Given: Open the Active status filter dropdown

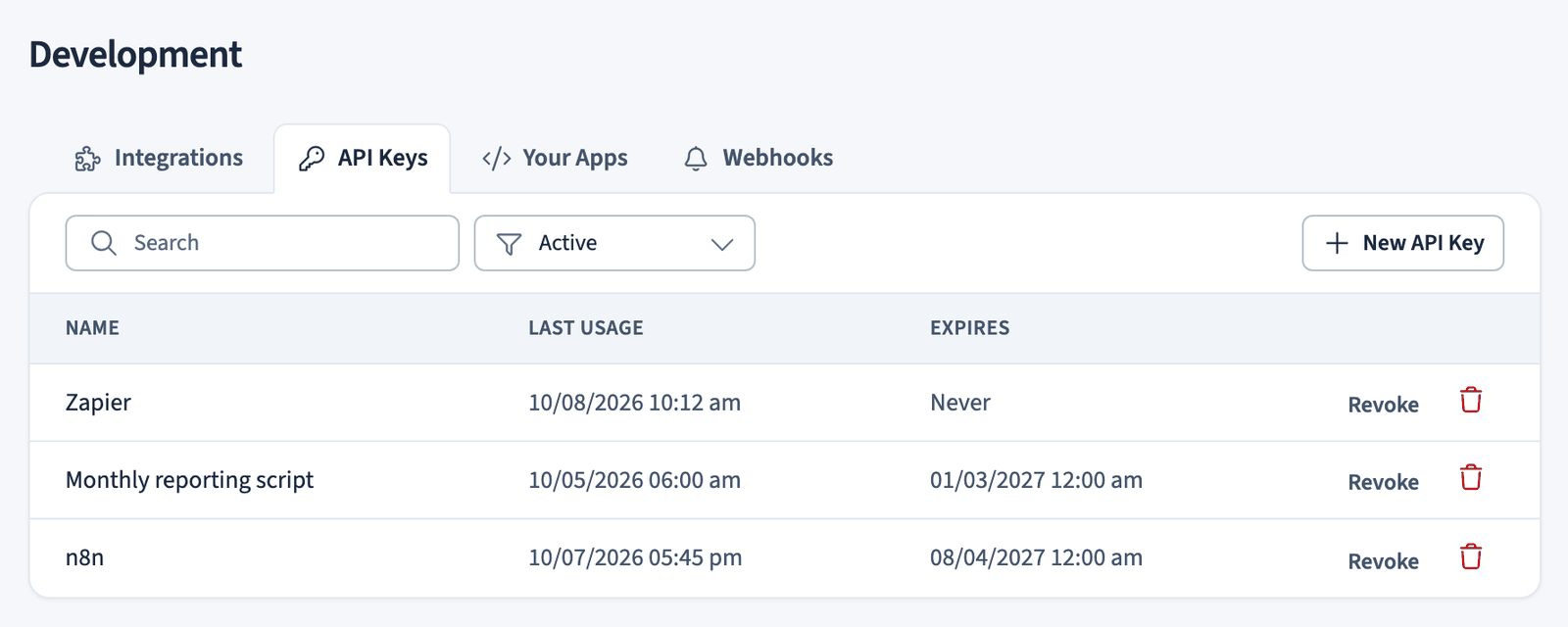Looking at the screenshot, I should [x=614, y=243].
